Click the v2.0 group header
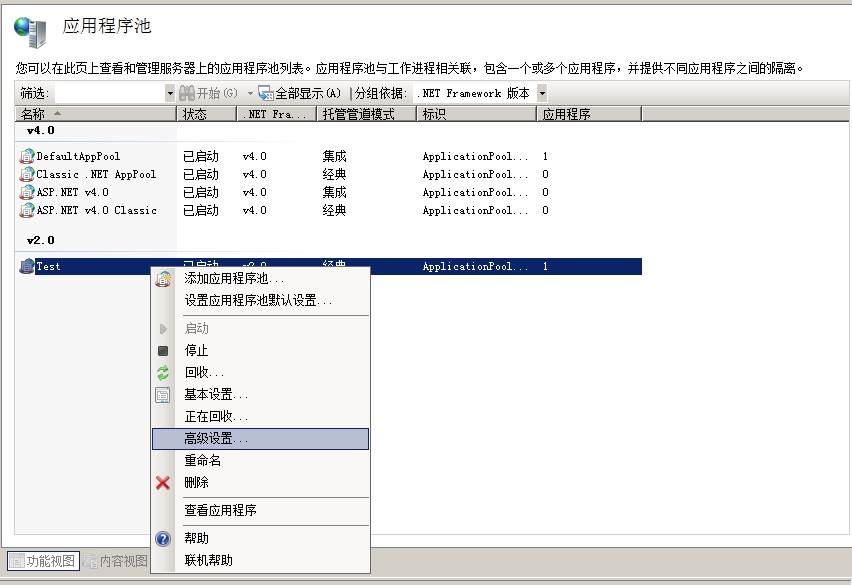The width and height of the screenshot is (852, 585). 41,240
